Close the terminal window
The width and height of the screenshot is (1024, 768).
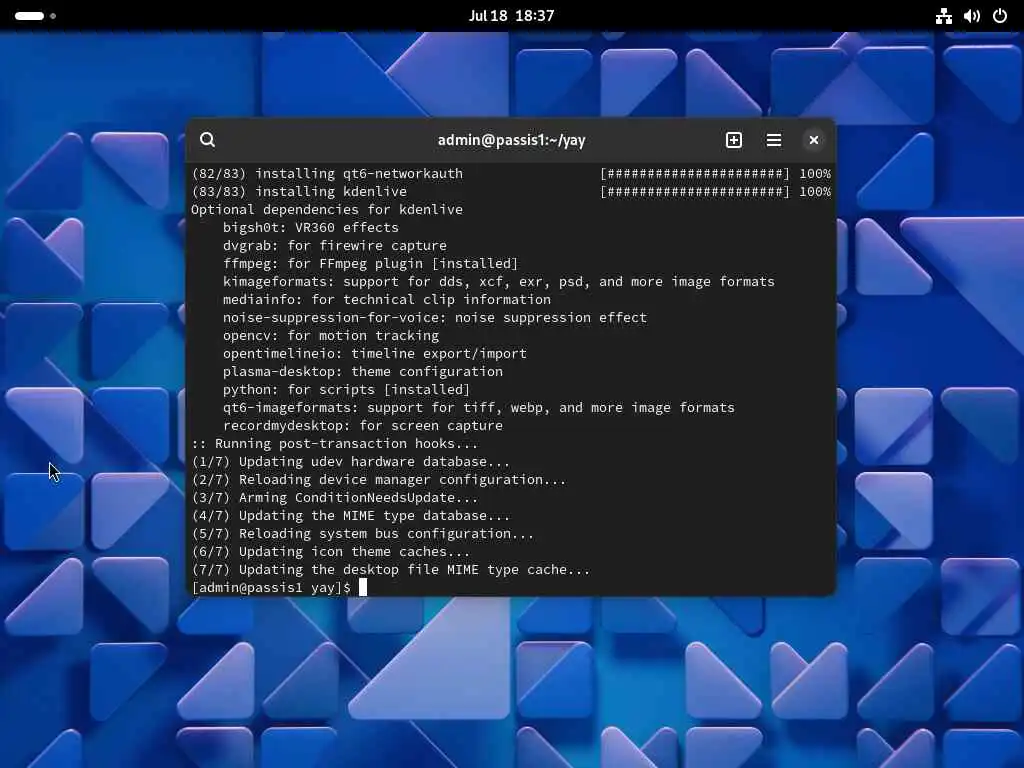[814, 140]
